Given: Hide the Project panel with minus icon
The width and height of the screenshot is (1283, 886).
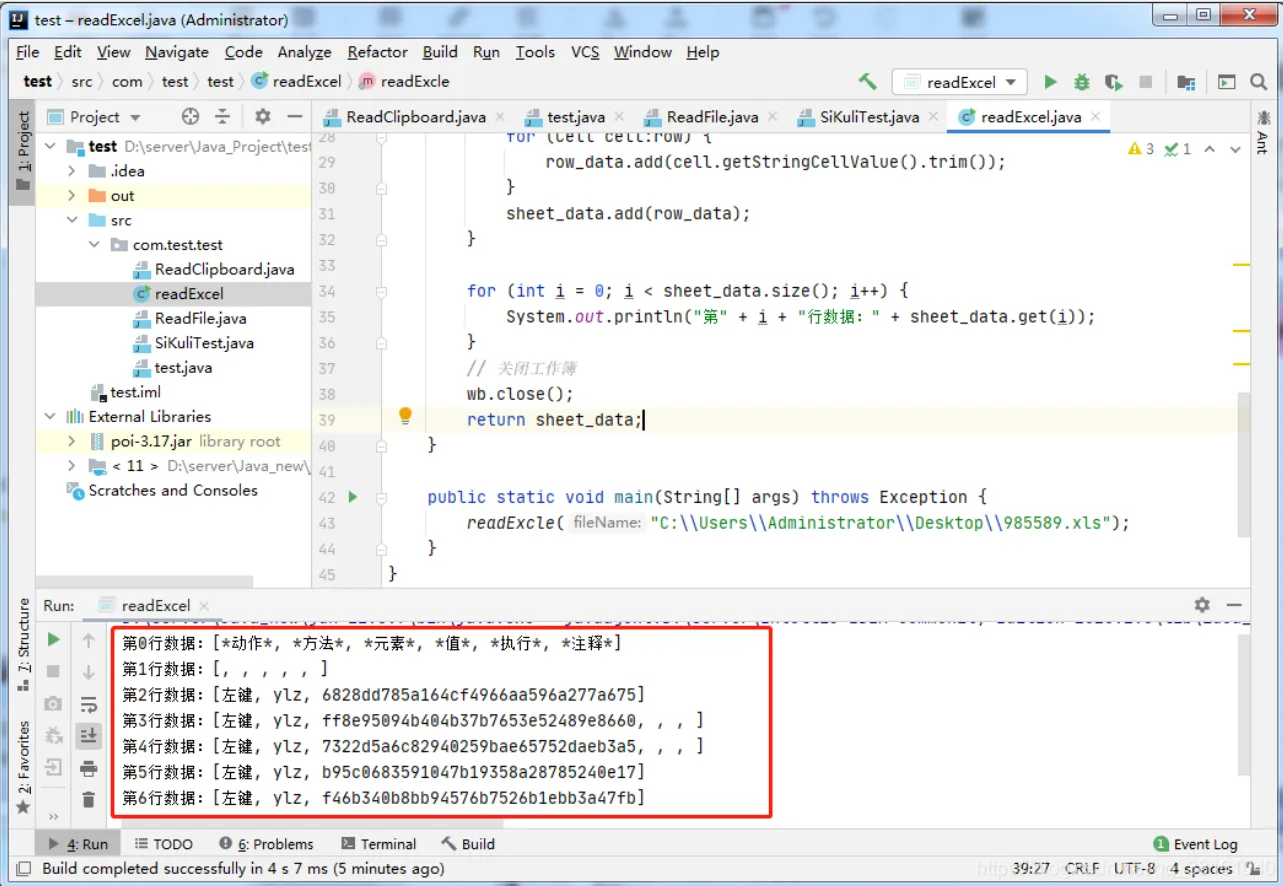Looking at the screenshot, I should tap(294, 117).
